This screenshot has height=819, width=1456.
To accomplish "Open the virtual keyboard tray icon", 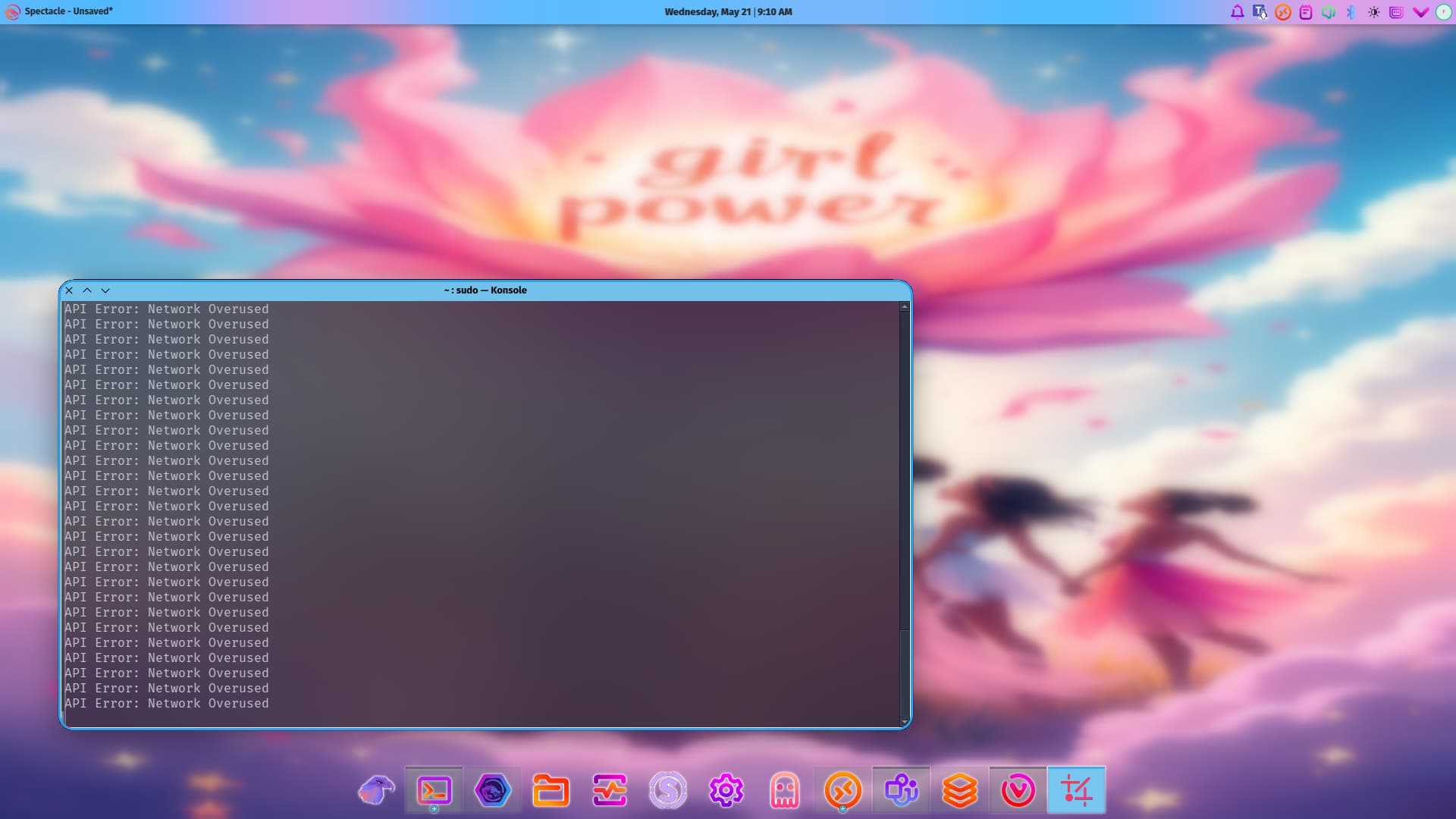I will point(1396,12).
